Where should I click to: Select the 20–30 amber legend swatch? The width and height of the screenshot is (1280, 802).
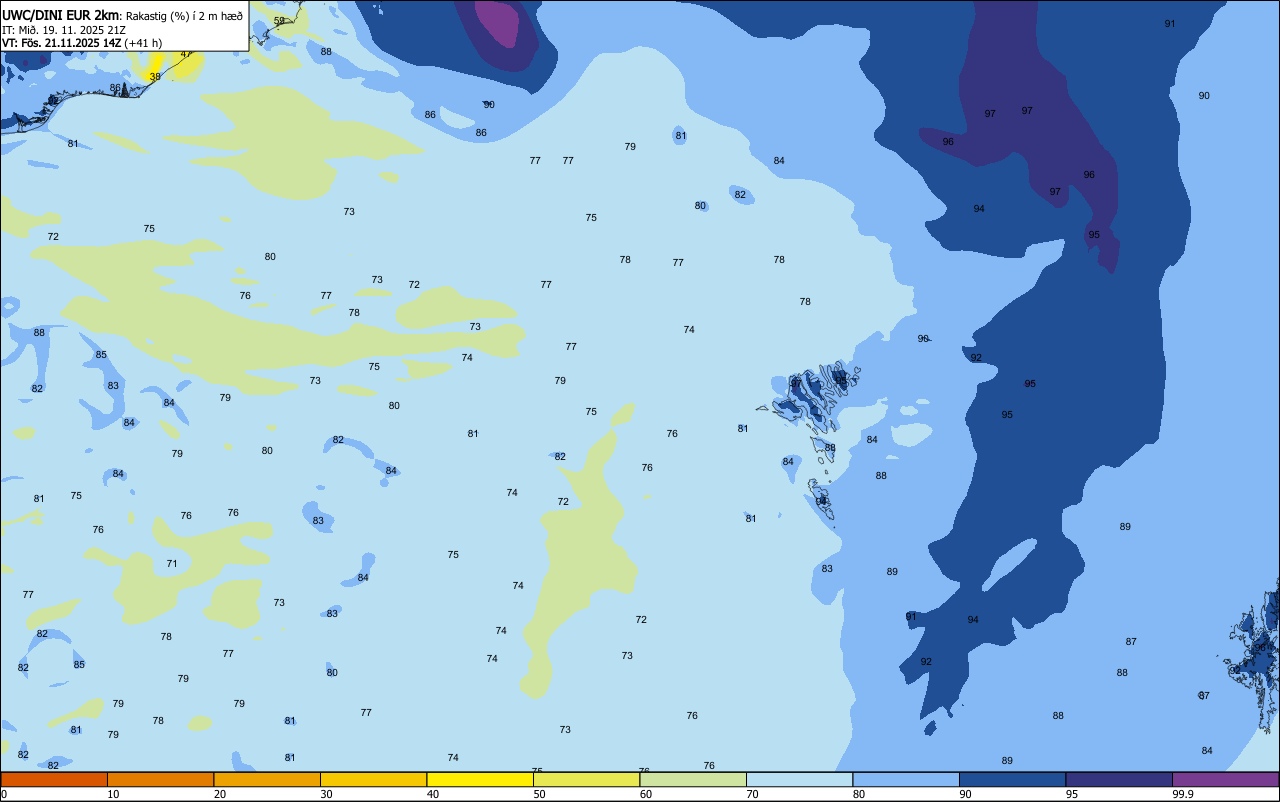click(x=267, y=779)
